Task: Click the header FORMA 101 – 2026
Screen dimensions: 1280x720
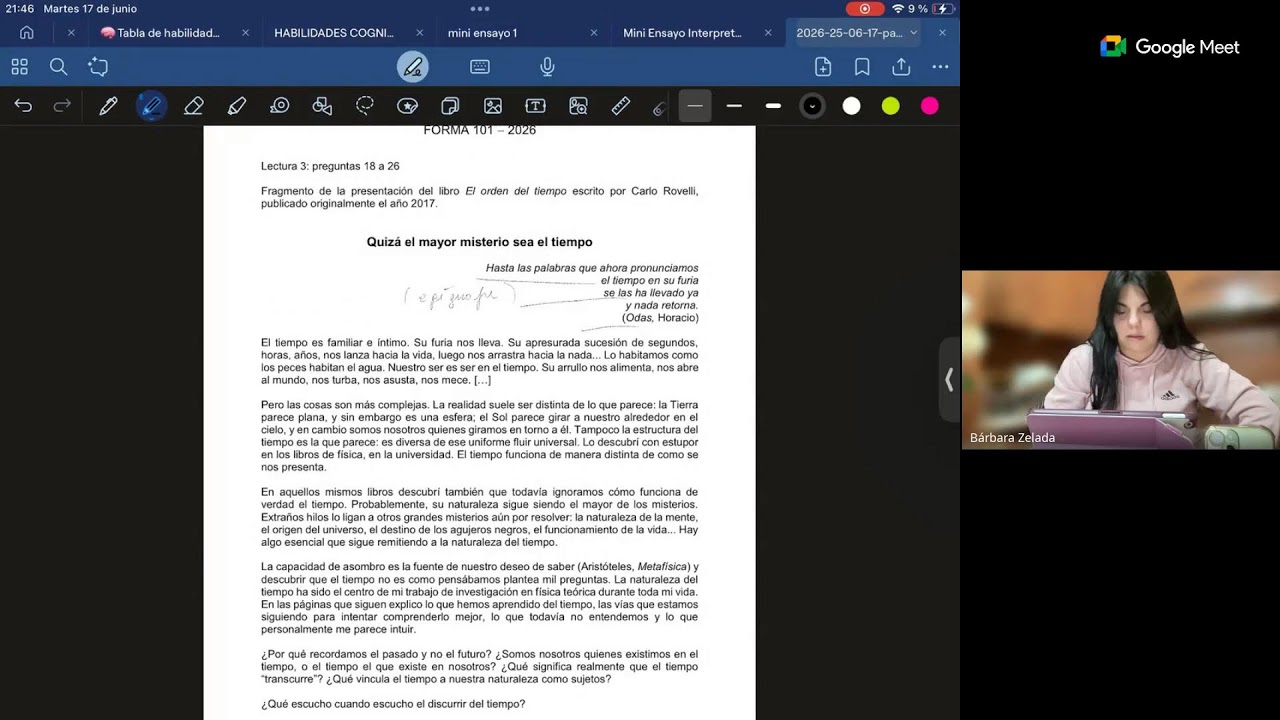Action: point(479,130)
